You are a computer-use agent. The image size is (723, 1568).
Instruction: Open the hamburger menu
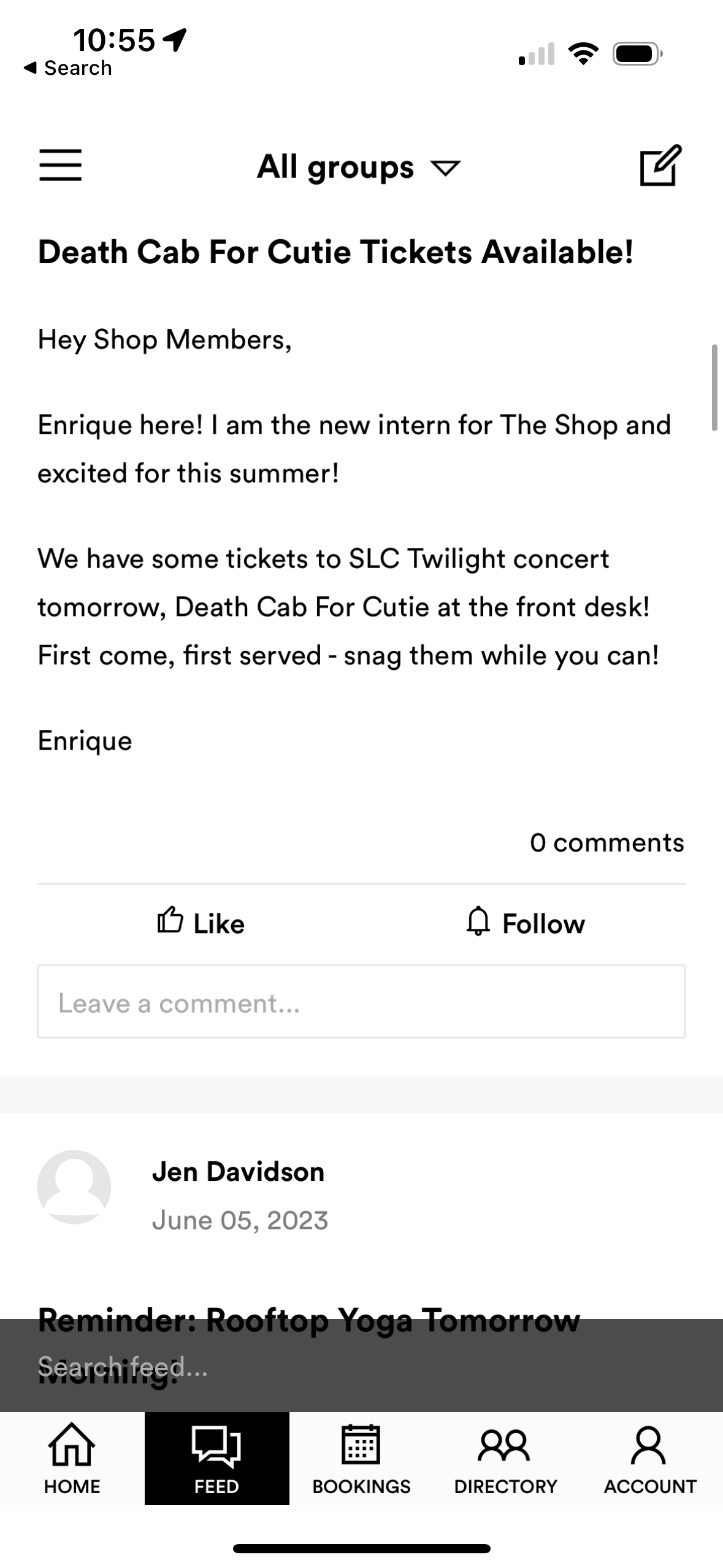click(60, 165)
